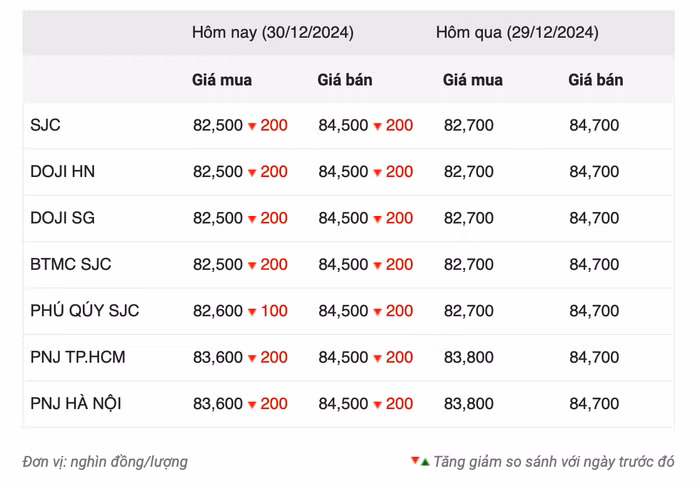
Task: Click the red arrow beside PNJ HÀ NỘI buy price
Action: [252, 405]
